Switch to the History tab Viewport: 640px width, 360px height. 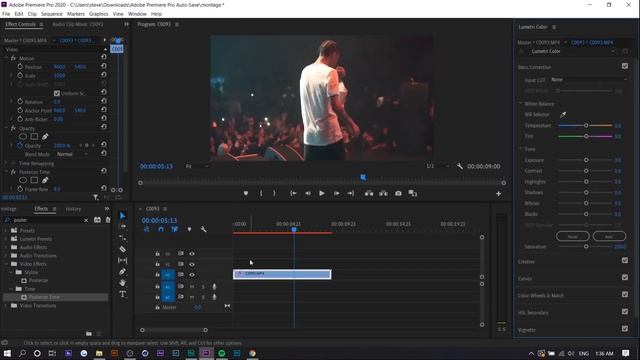pos(73,209)
